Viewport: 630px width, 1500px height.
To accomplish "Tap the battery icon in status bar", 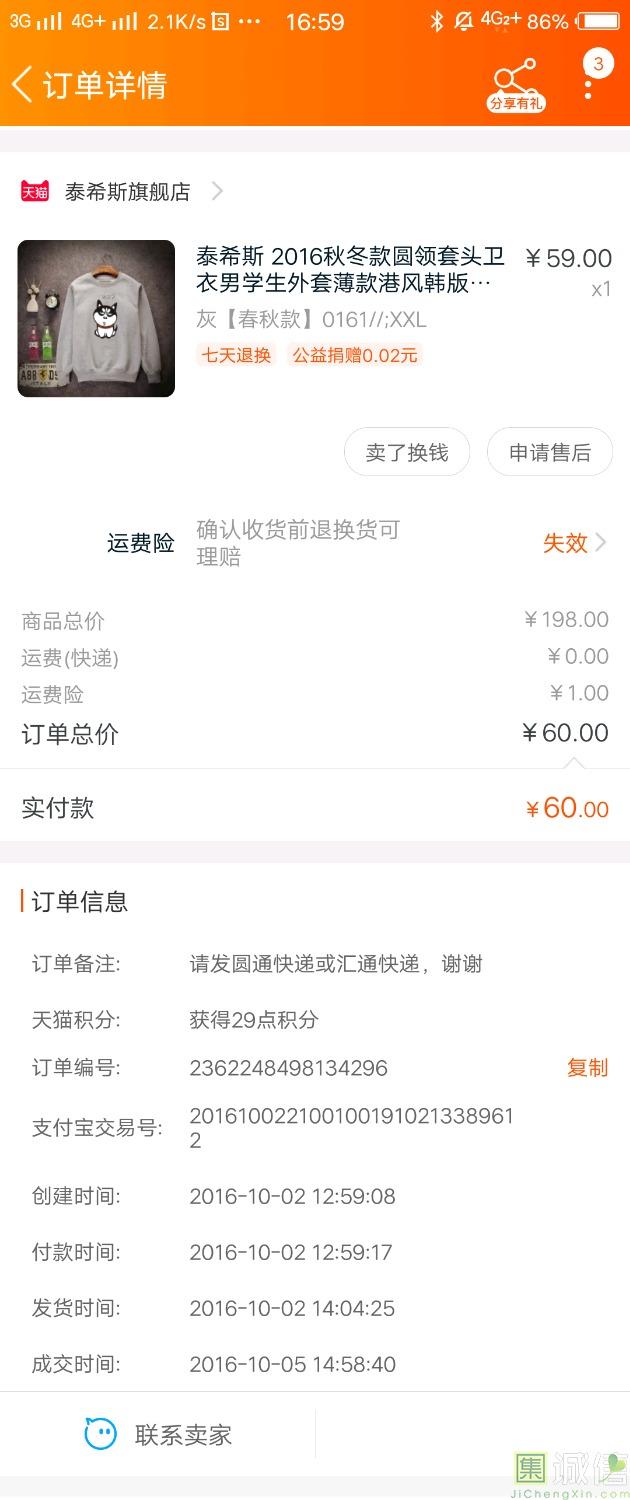I will click(598, 22).
